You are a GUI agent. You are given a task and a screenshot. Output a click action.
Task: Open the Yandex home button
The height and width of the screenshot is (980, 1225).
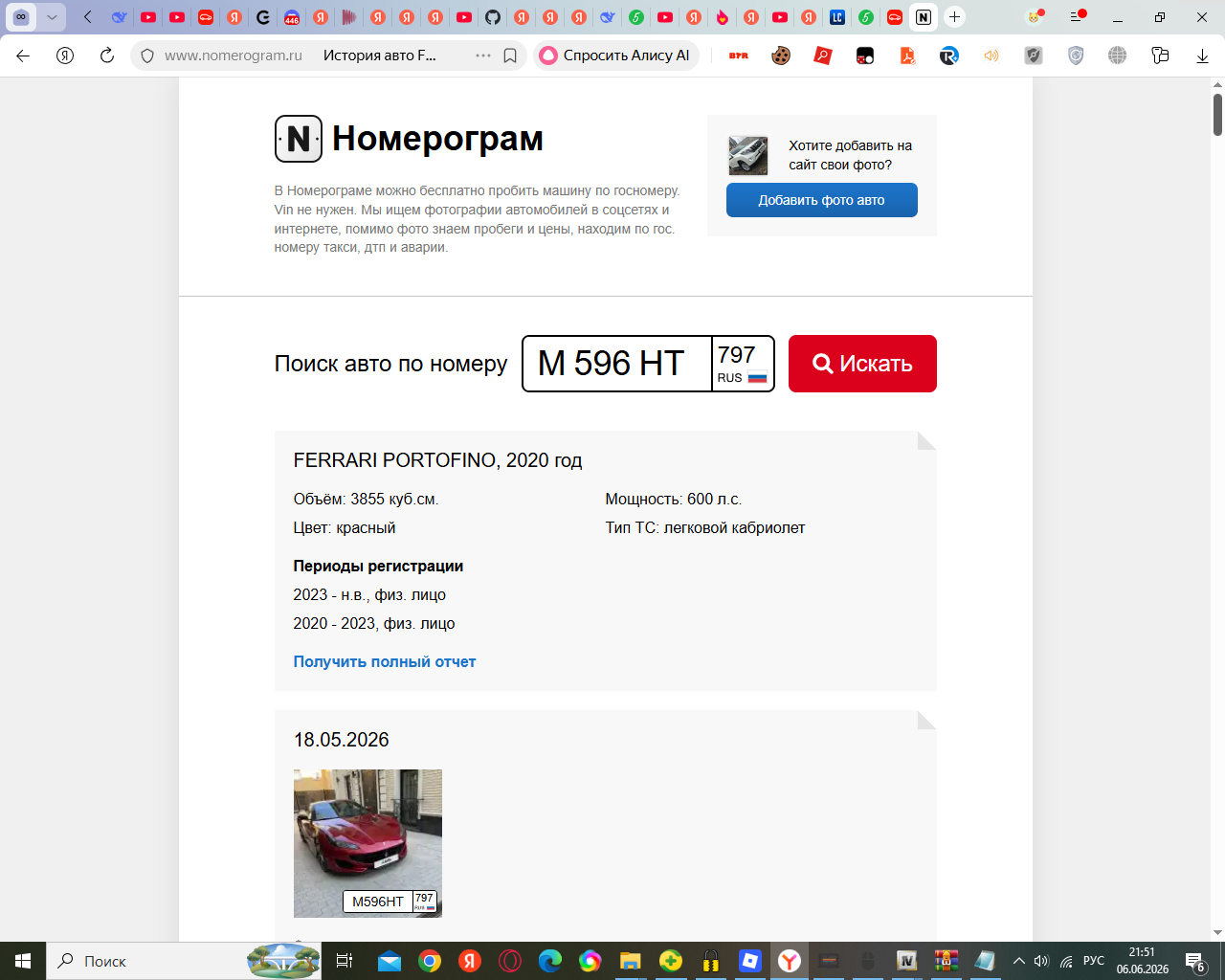[65, 56]
